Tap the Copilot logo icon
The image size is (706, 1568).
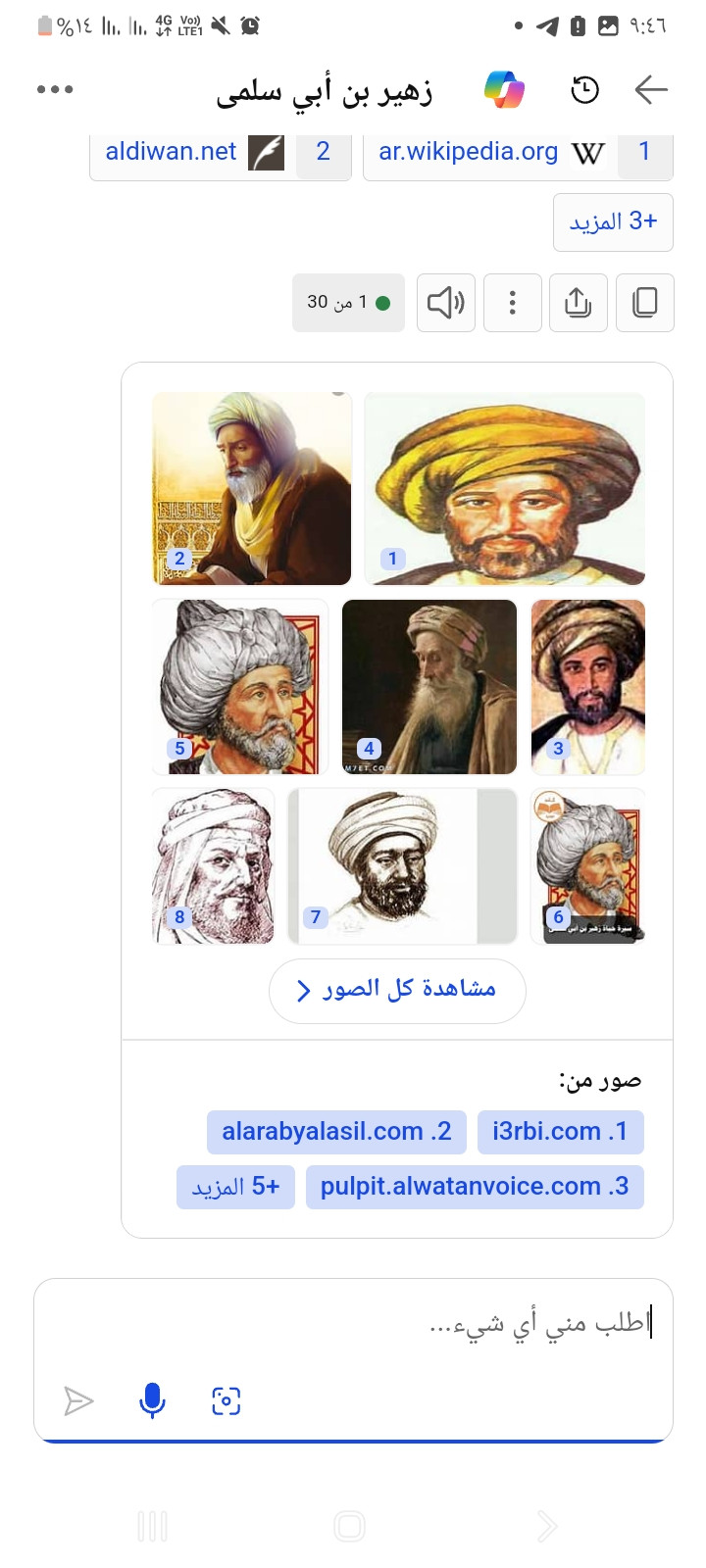click(505, 90)
